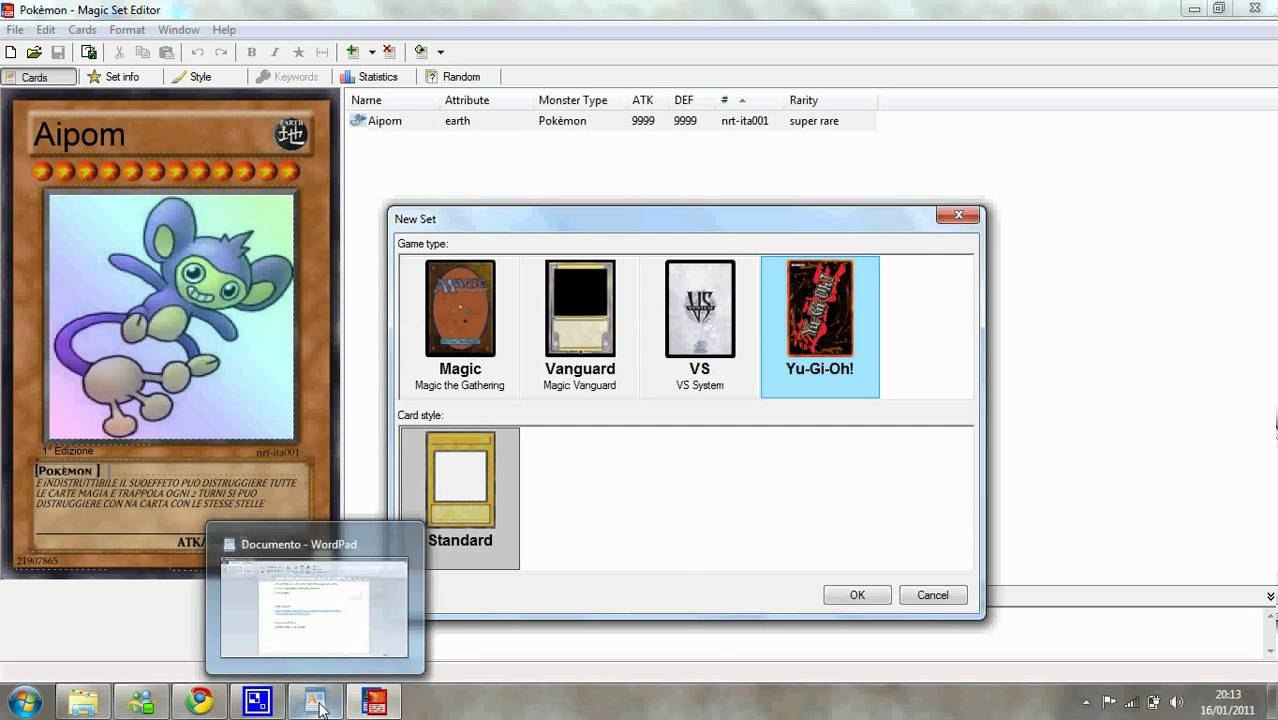Viewport: 1278px width, 720px height.
Task: Open the Cards menu
Action: point(82,30)
